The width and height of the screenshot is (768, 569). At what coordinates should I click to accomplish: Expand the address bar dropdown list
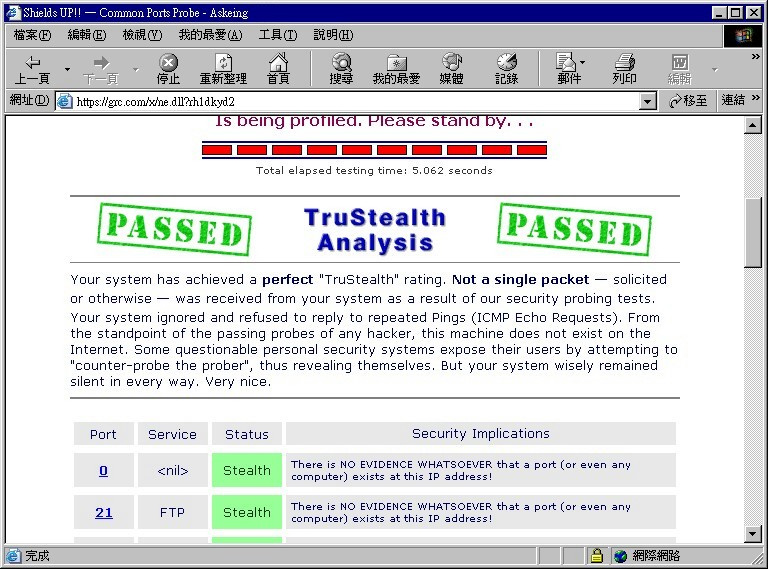[x=648, y=101]
